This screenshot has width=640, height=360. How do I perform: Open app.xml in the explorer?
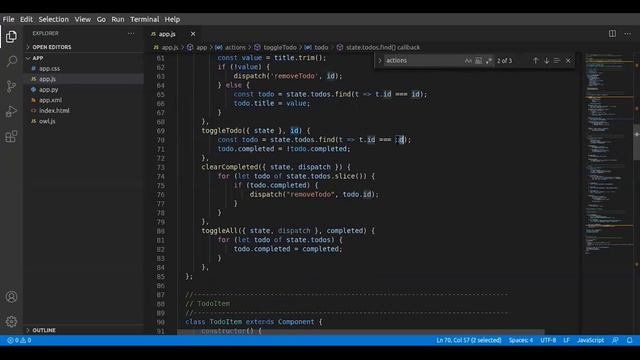pos(83,100)
